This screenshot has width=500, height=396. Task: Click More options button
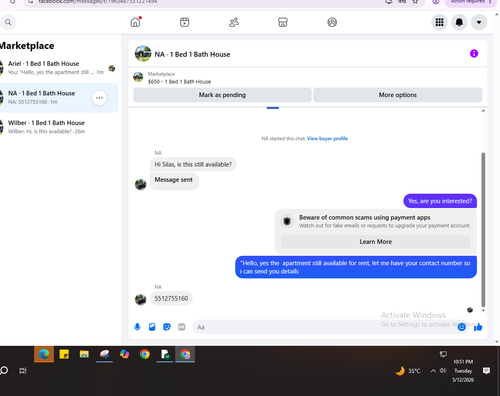click(398, 95)
